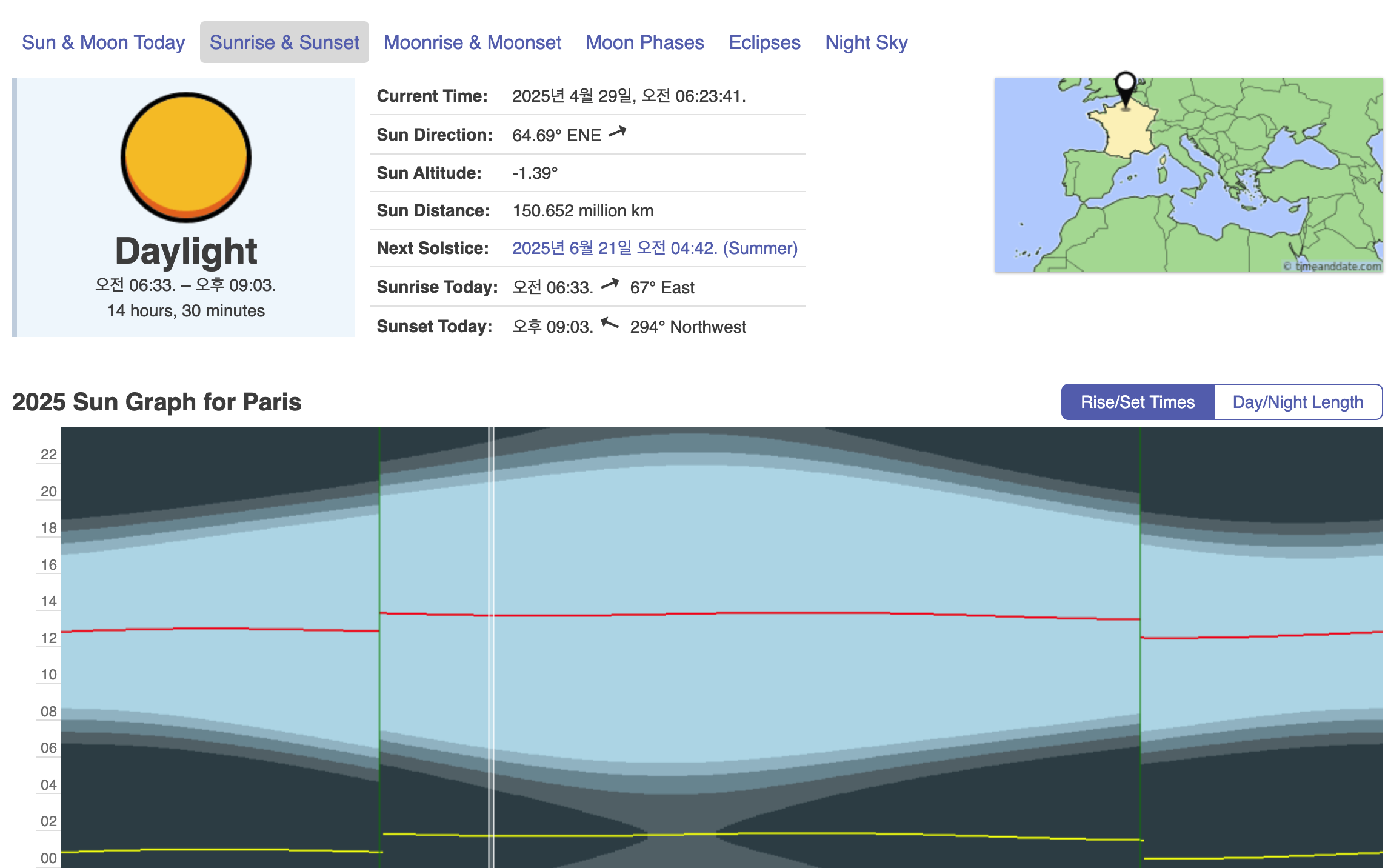Open the Eclipses tab

764,42
